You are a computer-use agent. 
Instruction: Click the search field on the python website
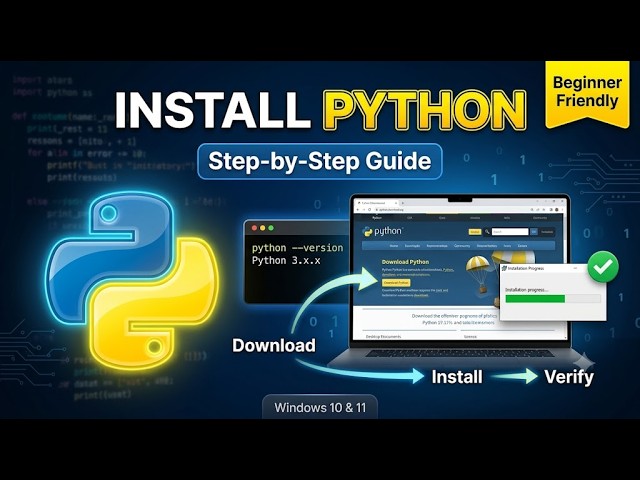pos(510,231)
